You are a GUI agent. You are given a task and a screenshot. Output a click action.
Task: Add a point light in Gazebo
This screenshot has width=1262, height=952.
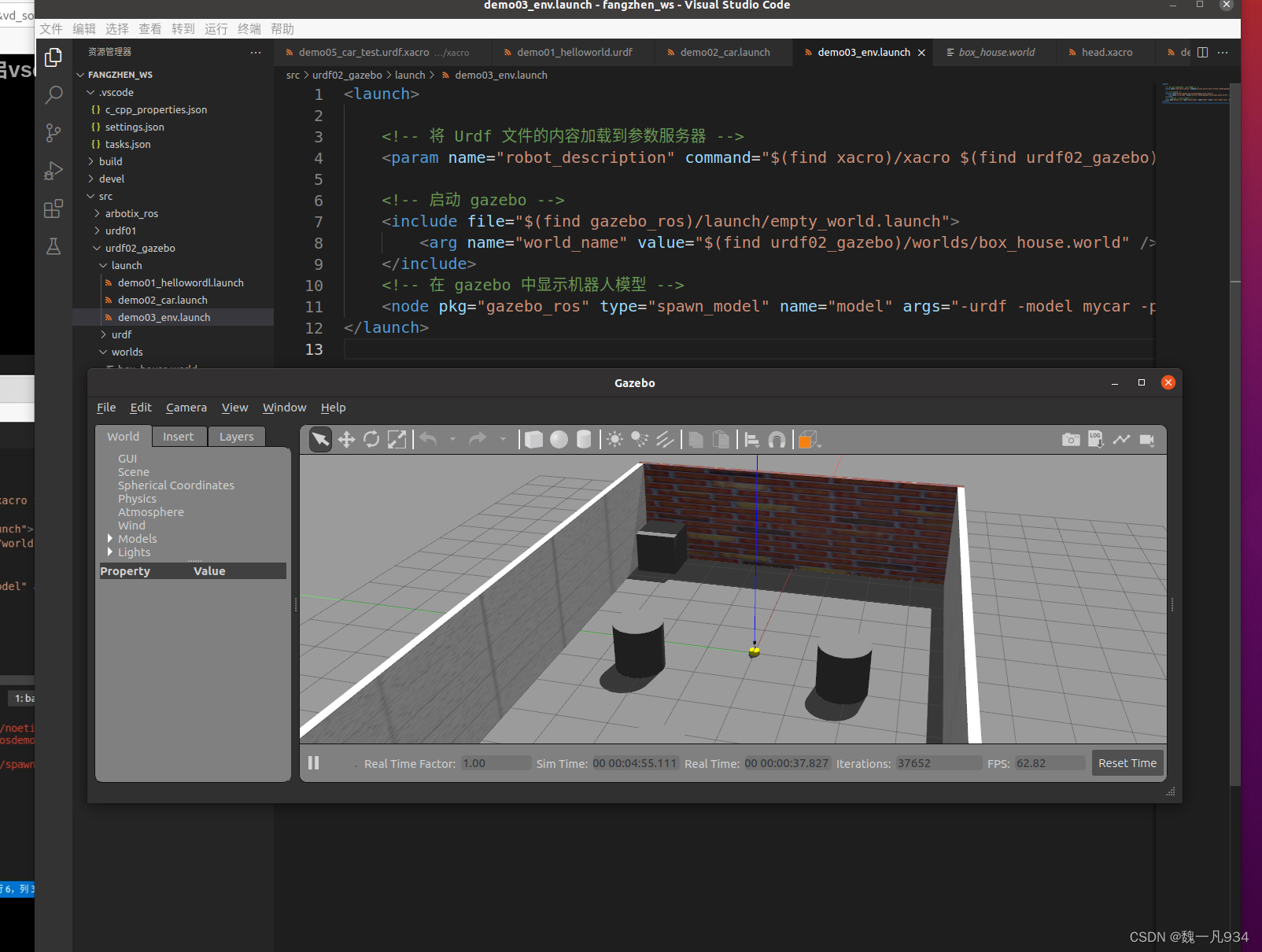pos(614,439)
